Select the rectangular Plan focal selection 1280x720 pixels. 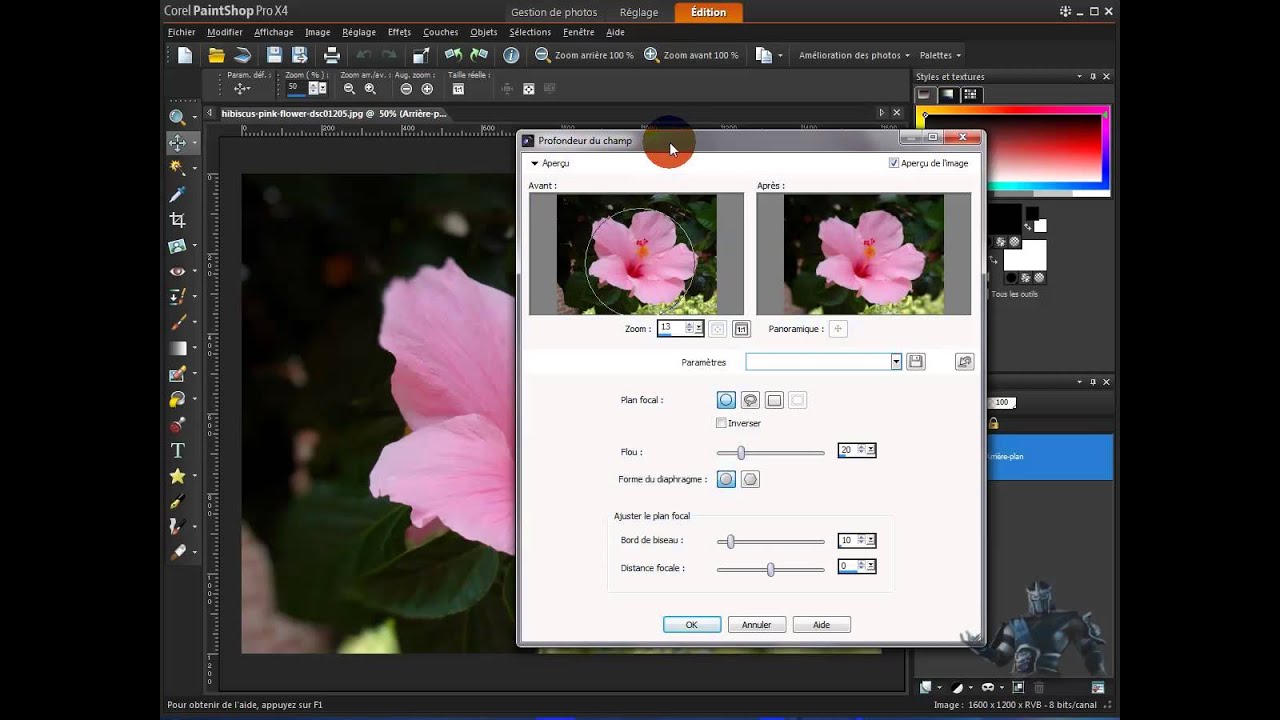click(774, 400)
